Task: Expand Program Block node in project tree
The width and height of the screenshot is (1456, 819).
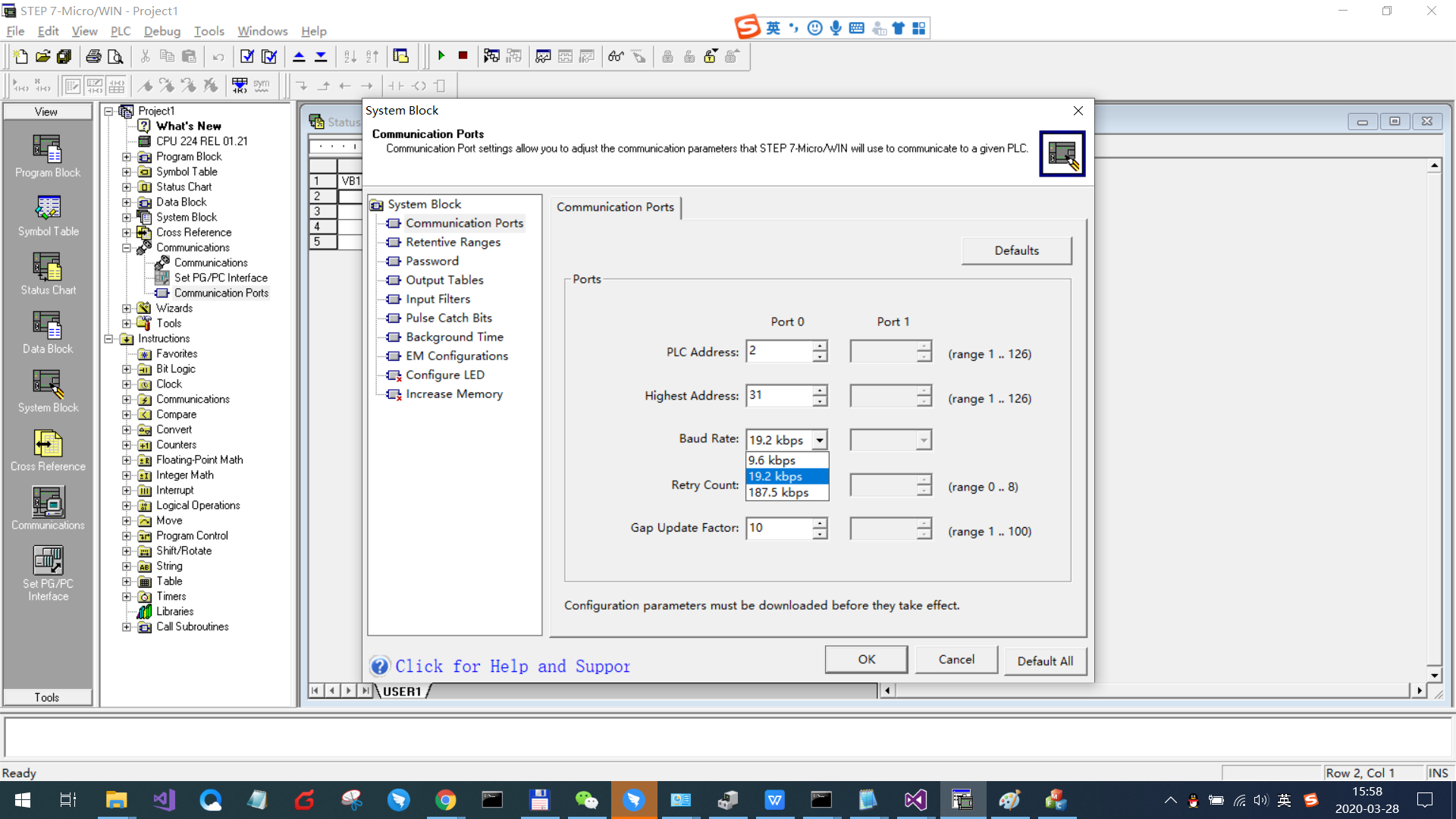Action: coord(127,157)
